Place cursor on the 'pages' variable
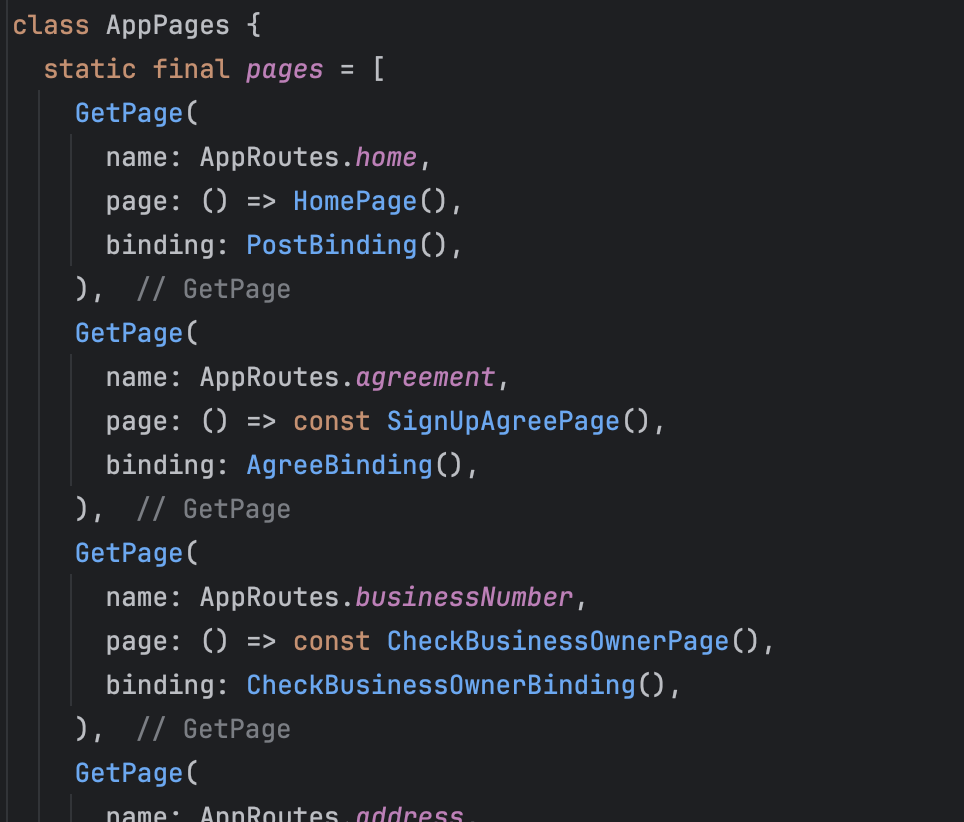 (x=285, y=71)
